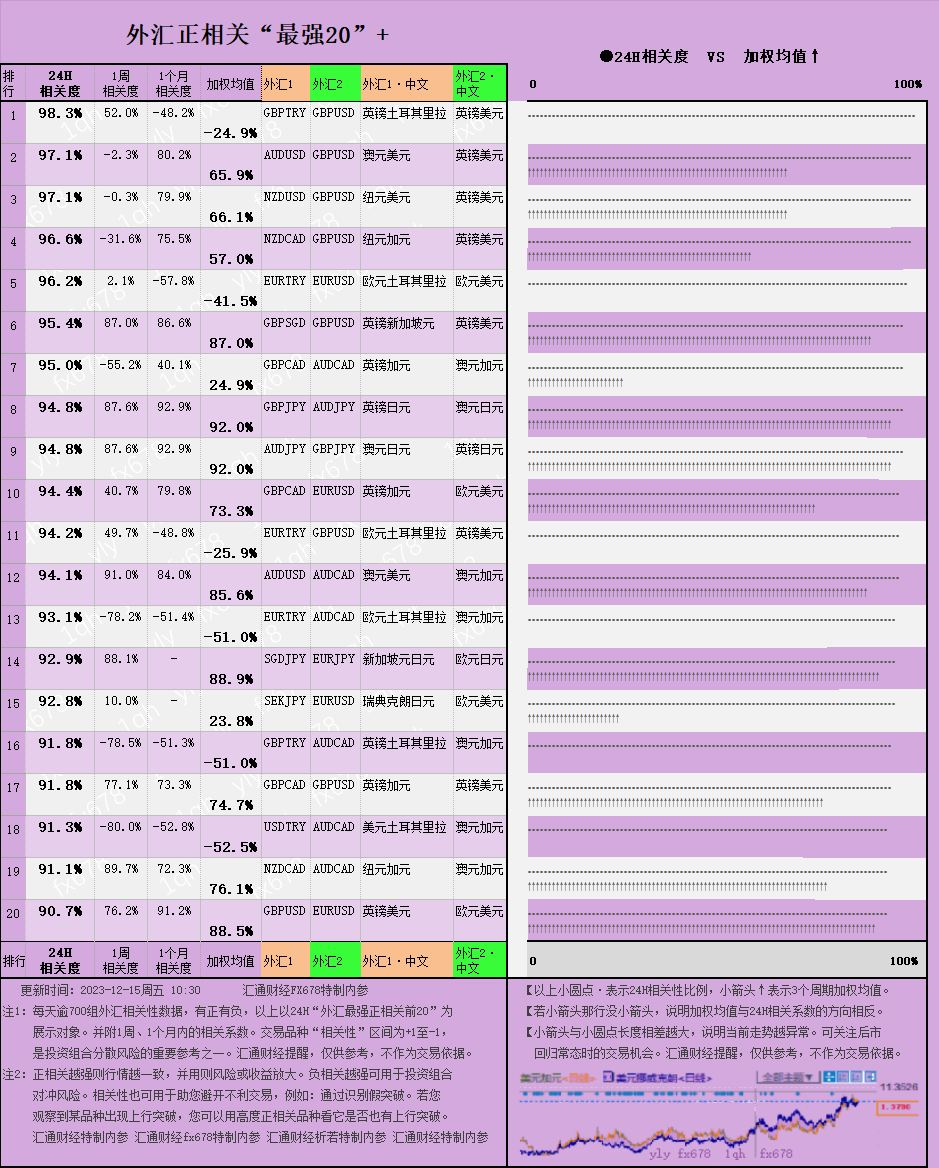The image size is (939, 1168).
Task: Click the small document icon before 美元挪威克朗
Action: pos(608,1077)
